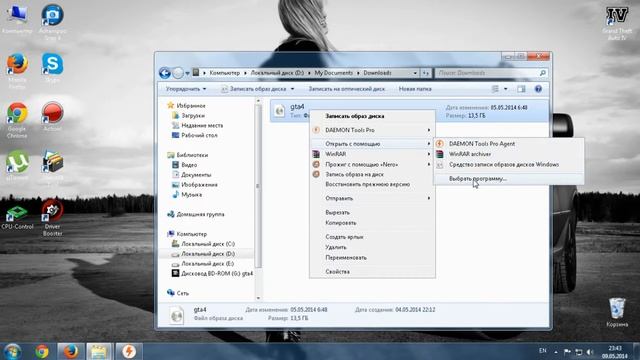Select Копировать in the context menu
The image size is (640, 360).
point(372,223)
